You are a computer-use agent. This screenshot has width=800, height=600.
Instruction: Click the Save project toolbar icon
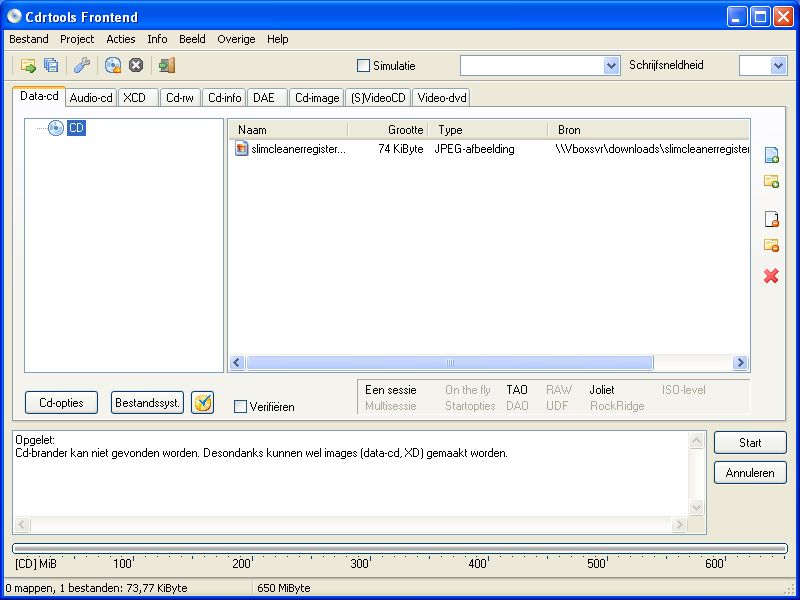click(50, 64)
